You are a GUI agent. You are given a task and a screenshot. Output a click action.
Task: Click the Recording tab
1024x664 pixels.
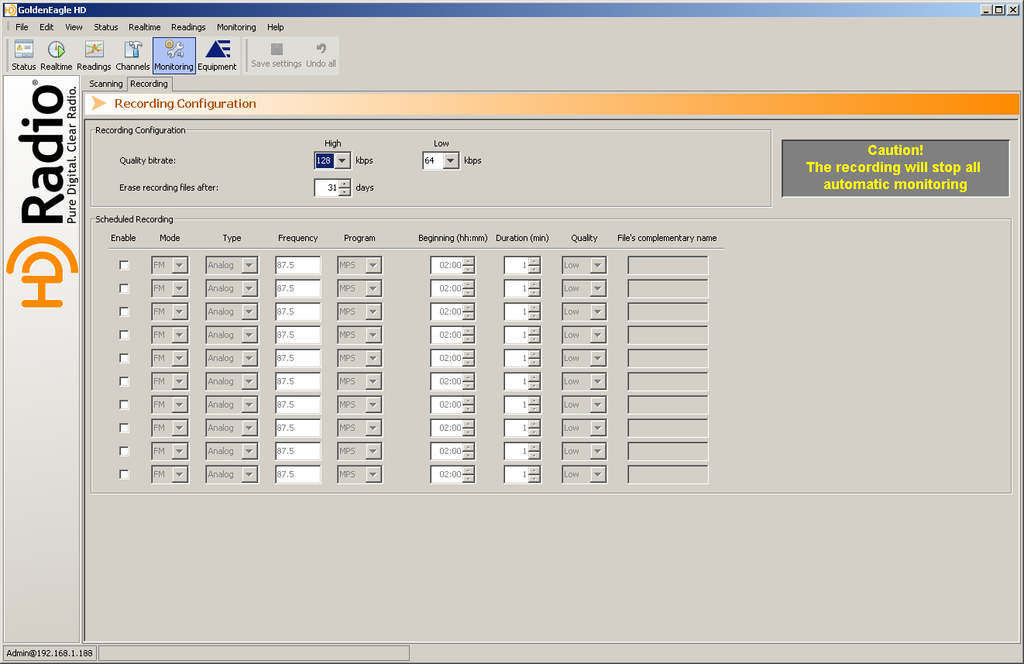[149, 84]
